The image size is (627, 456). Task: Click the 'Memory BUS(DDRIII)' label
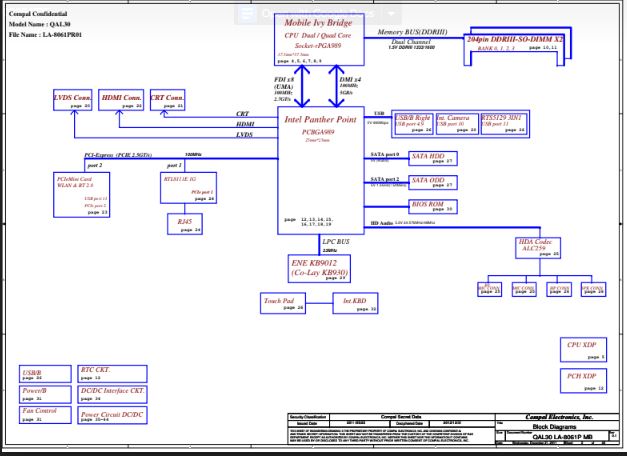(x=412, y=32)
